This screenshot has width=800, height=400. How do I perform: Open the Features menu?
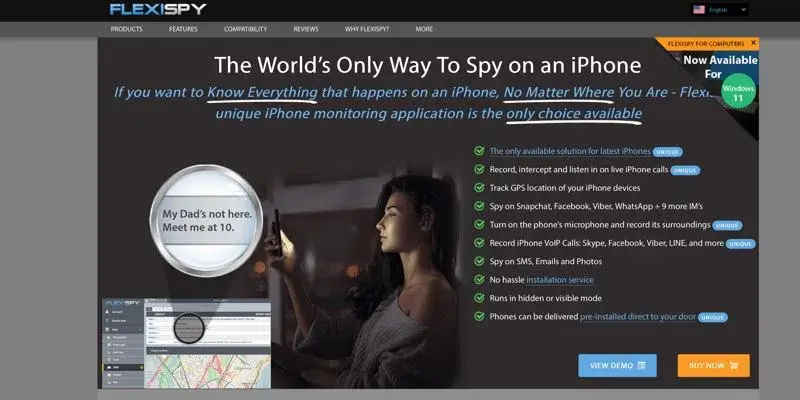[183, 29]
